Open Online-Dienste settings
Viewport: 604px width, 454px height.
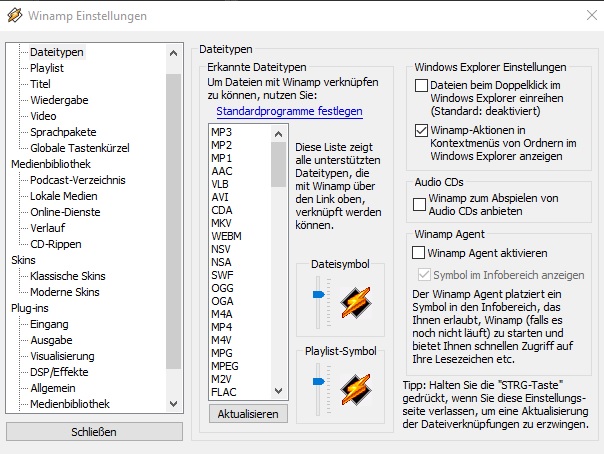[x=65, y=212]
